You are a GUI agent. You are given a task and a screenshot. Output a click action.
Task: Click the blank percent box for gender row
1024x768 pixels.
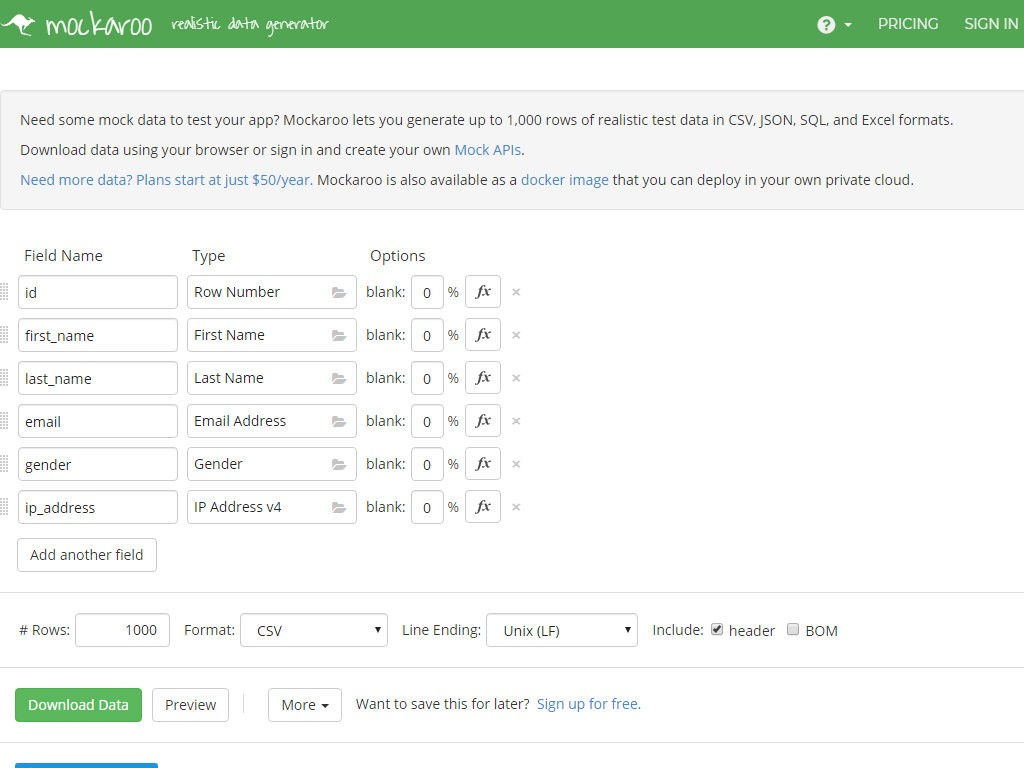[x=427, y=464]
